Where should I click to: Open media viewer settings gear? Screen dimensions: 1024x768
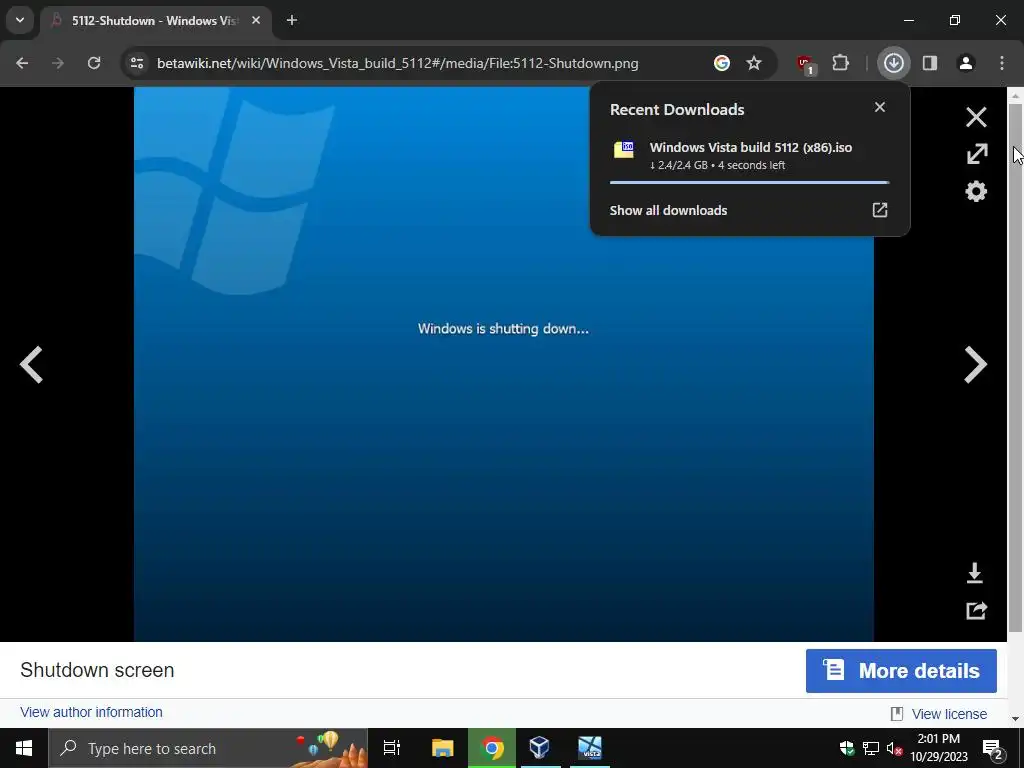[x=976, y=191]
